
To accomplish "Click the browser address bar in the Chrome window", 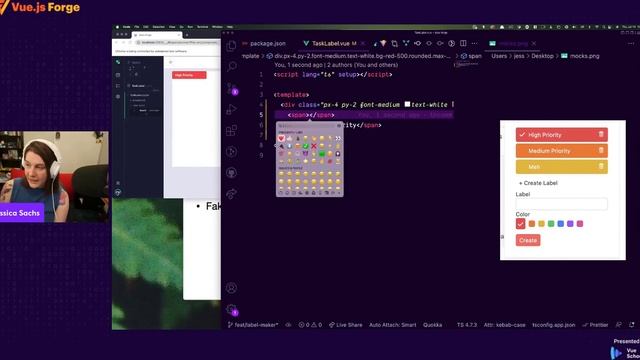I will click(178, 42).
